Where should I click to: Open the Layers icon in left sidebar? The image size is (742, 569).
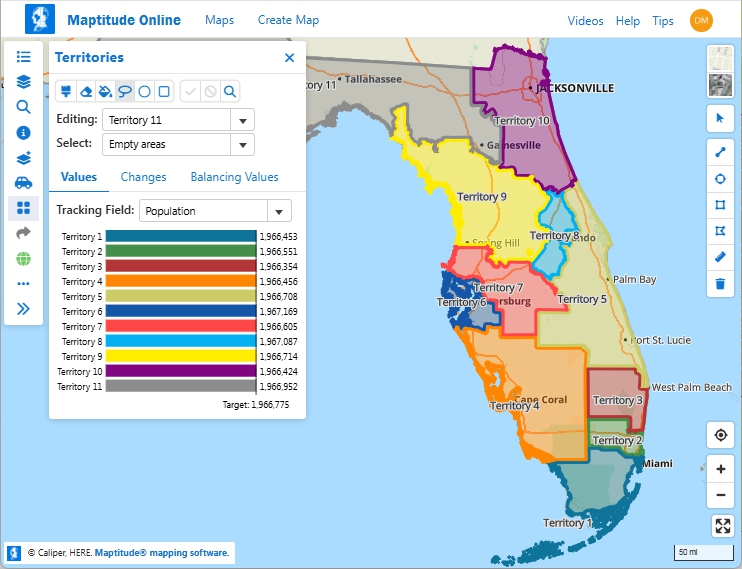[24, 82]
